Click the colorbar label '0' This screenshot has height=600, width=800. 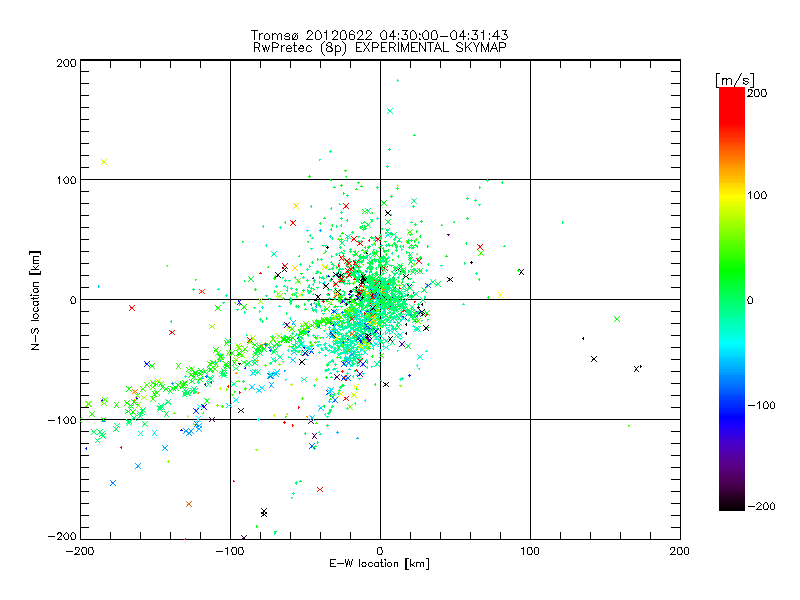pyautogui.click(x=750, y=300)
